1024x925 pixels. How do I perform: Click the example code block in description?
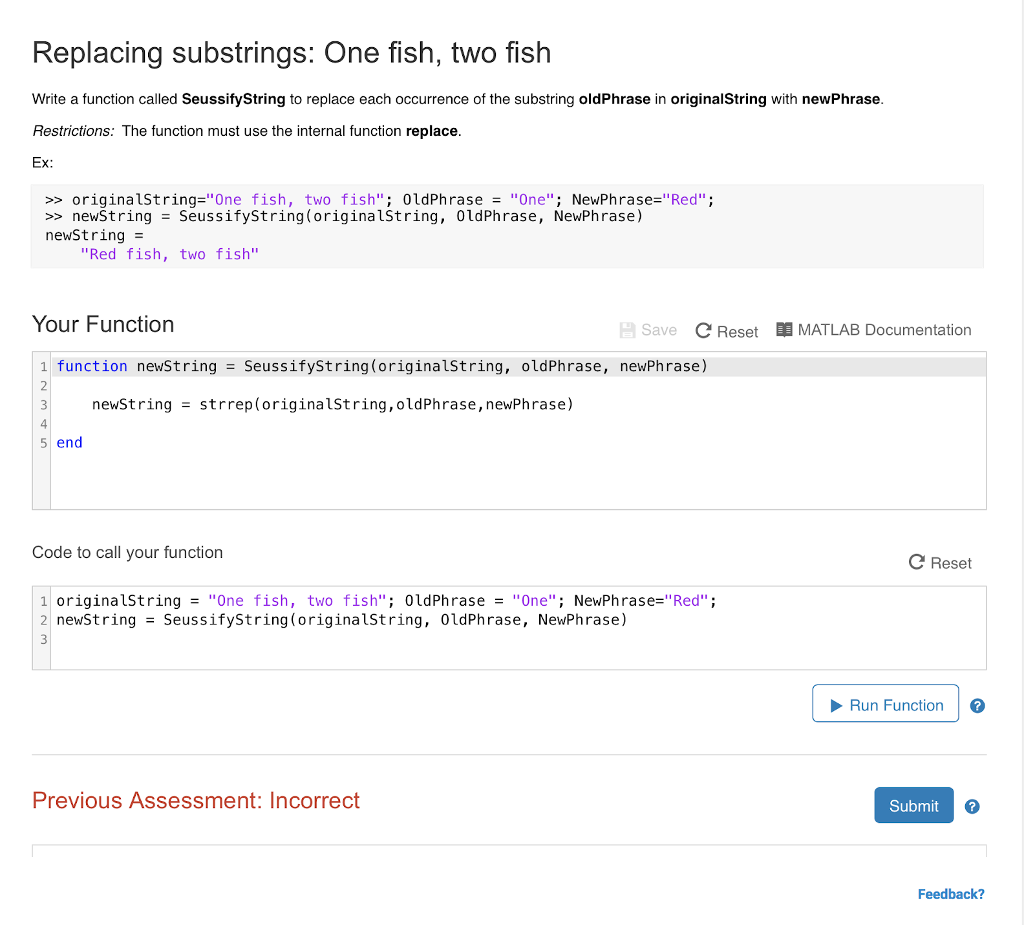[x=506, y=226]
